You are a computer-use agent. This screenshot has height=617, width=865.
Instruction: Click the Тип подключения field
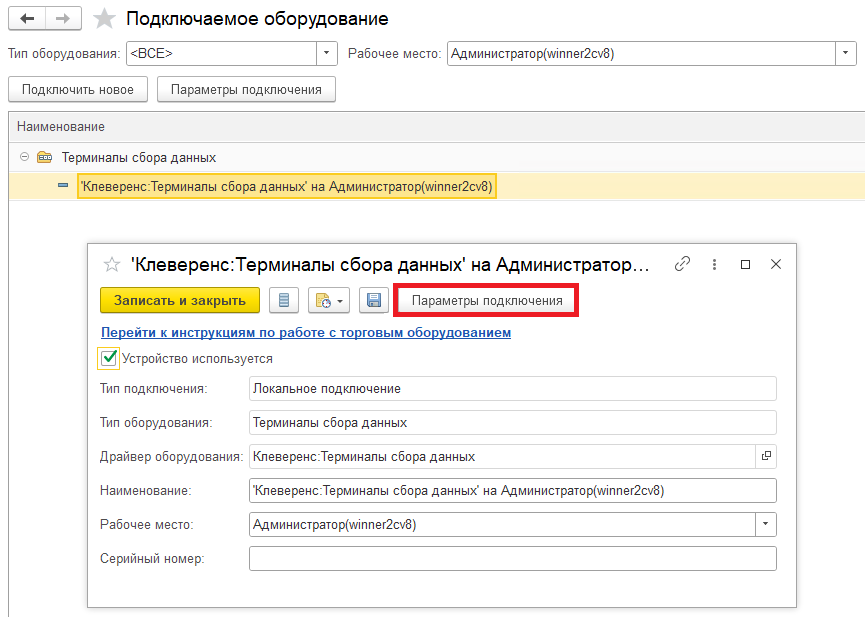pos(512,389)
